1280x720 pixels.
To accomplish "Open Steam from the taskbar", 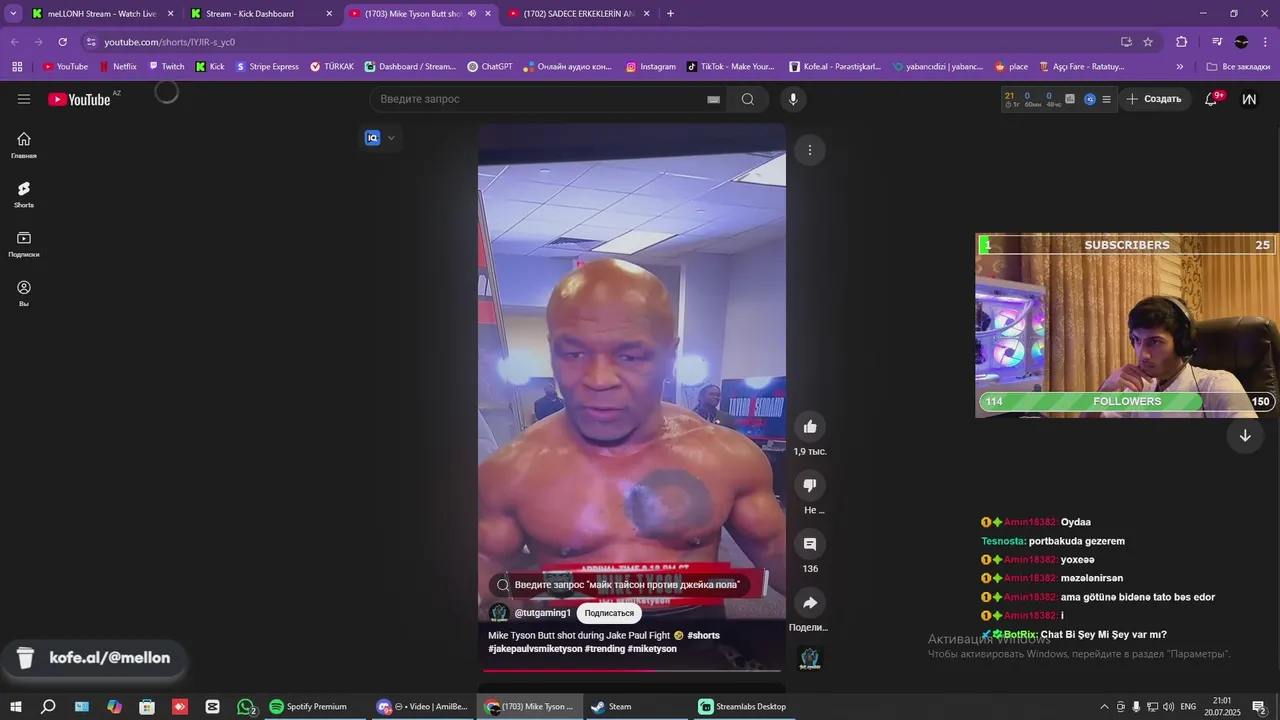I will pos(611,707).
